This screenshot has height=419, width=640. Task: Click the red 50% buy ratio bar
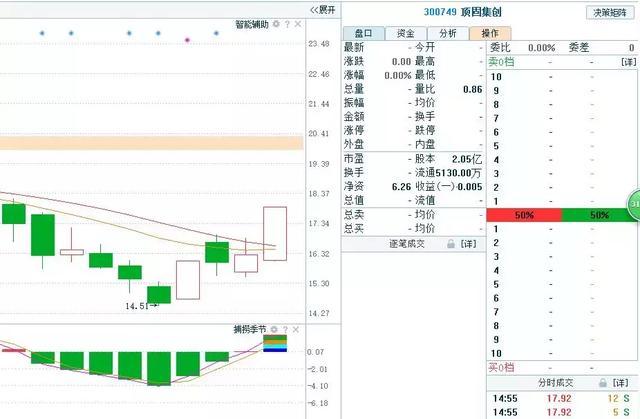pos(524,215)
